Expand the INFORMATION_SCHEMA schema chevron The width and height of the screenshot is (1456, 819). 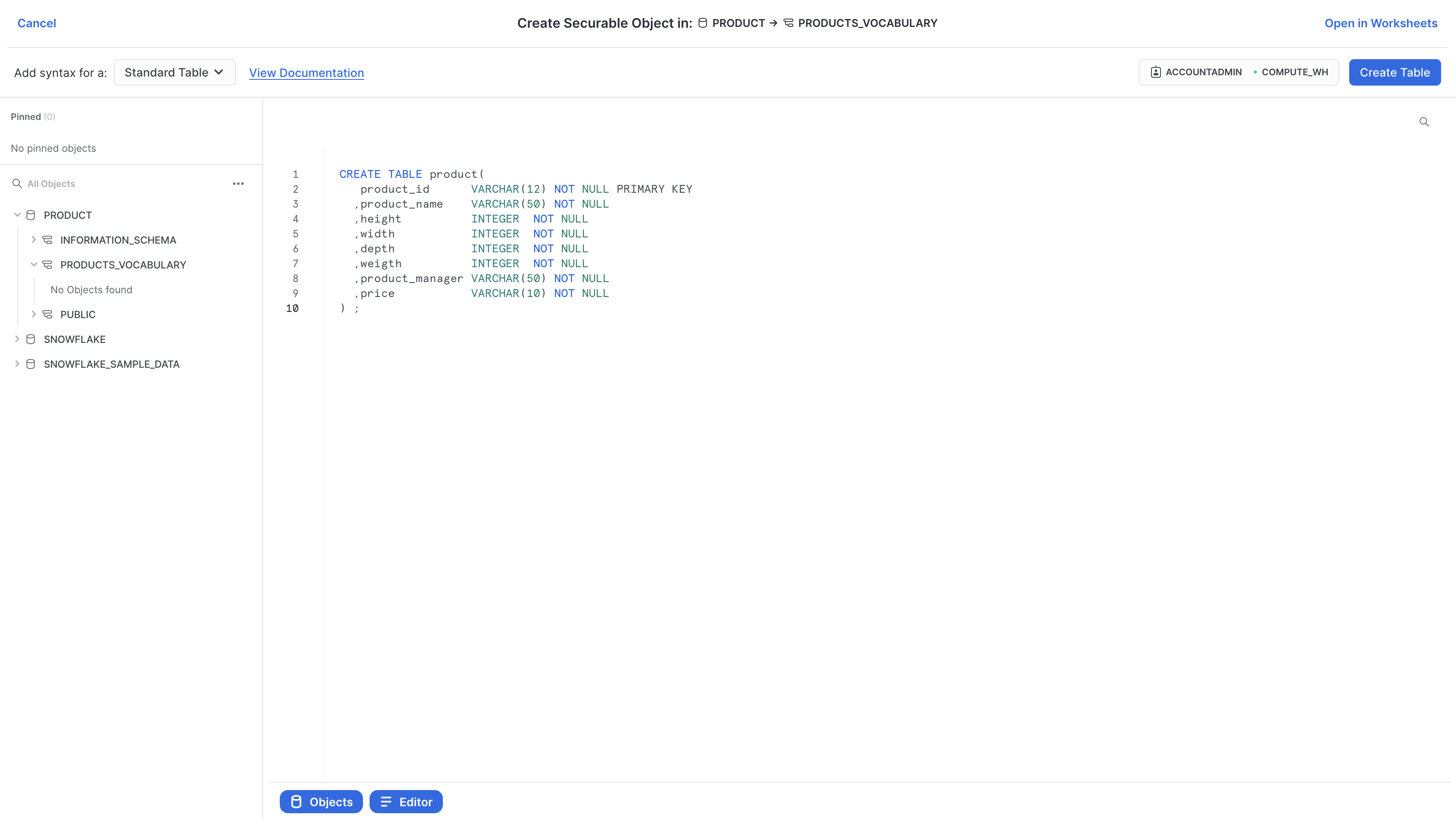(34, 240)
